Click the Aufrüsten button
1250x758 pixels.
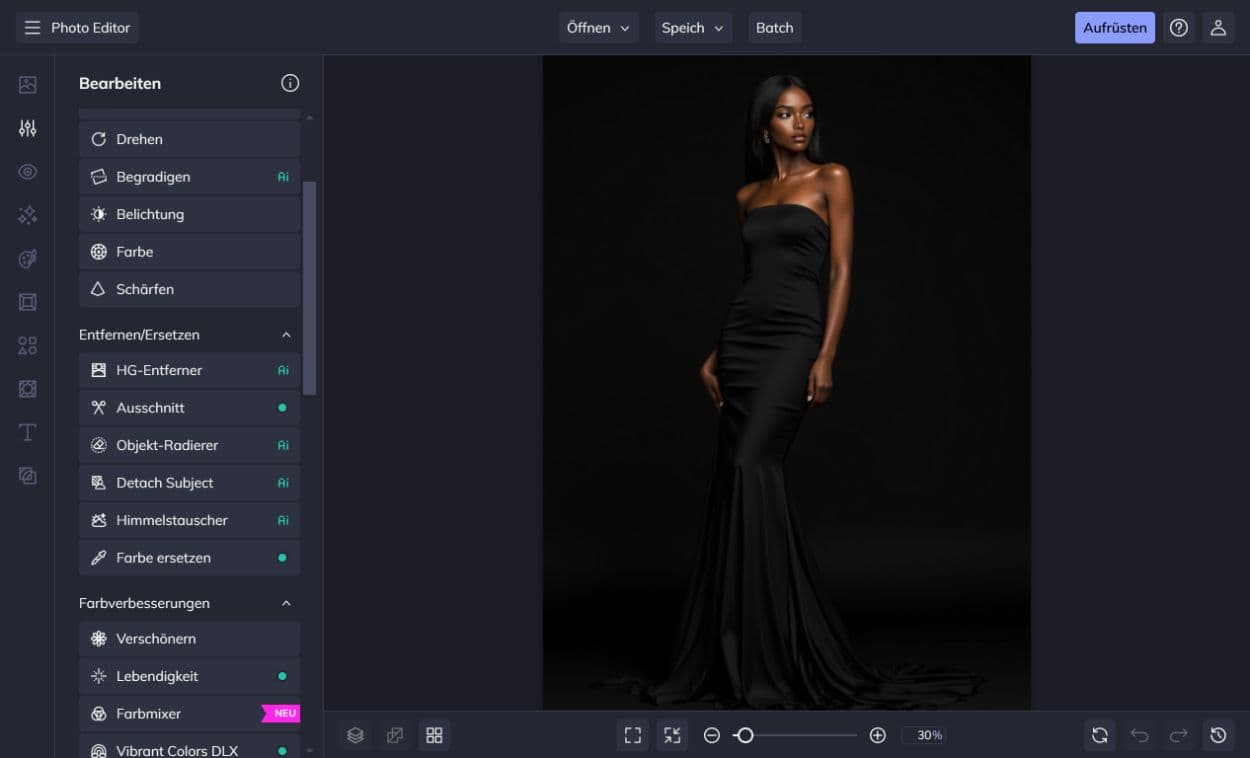1114,28
